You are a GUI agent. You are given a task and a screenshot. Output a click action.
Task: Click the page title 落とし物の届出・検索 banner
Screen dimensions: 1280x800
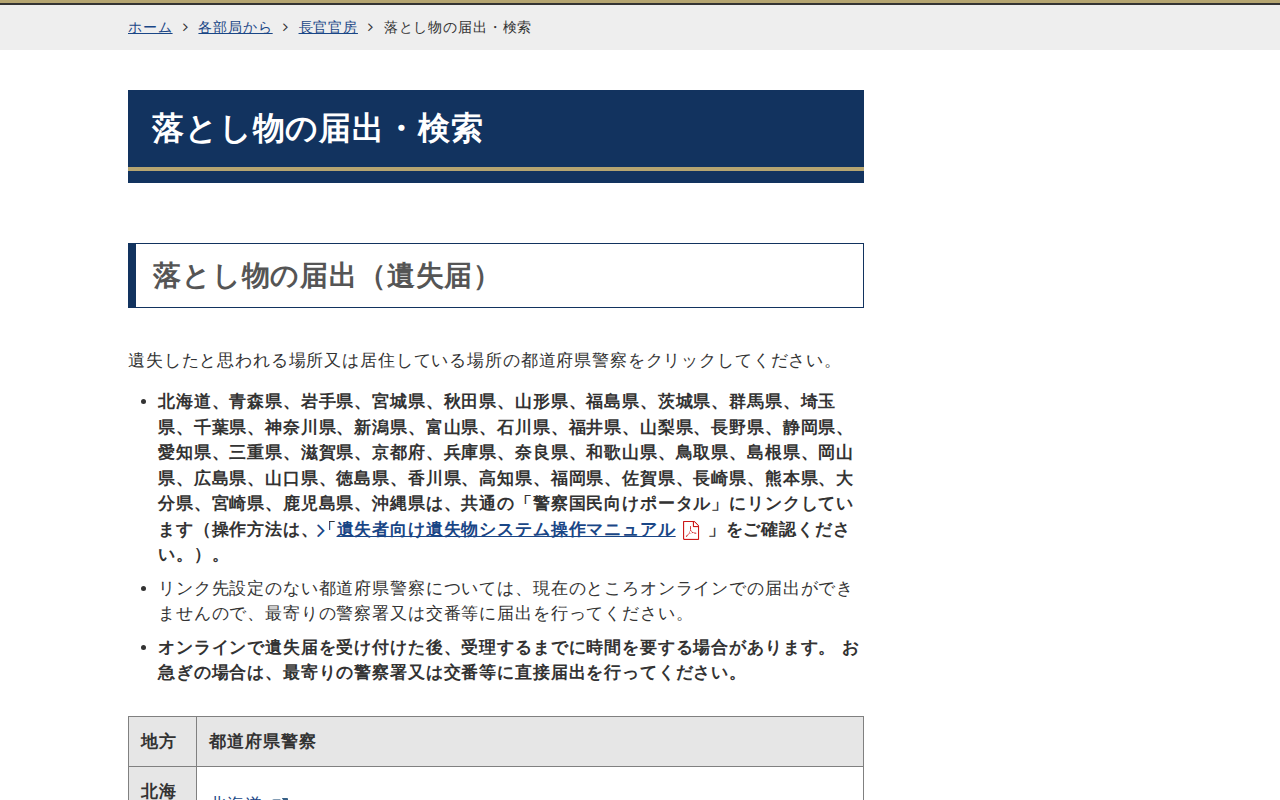click(496, 136)
